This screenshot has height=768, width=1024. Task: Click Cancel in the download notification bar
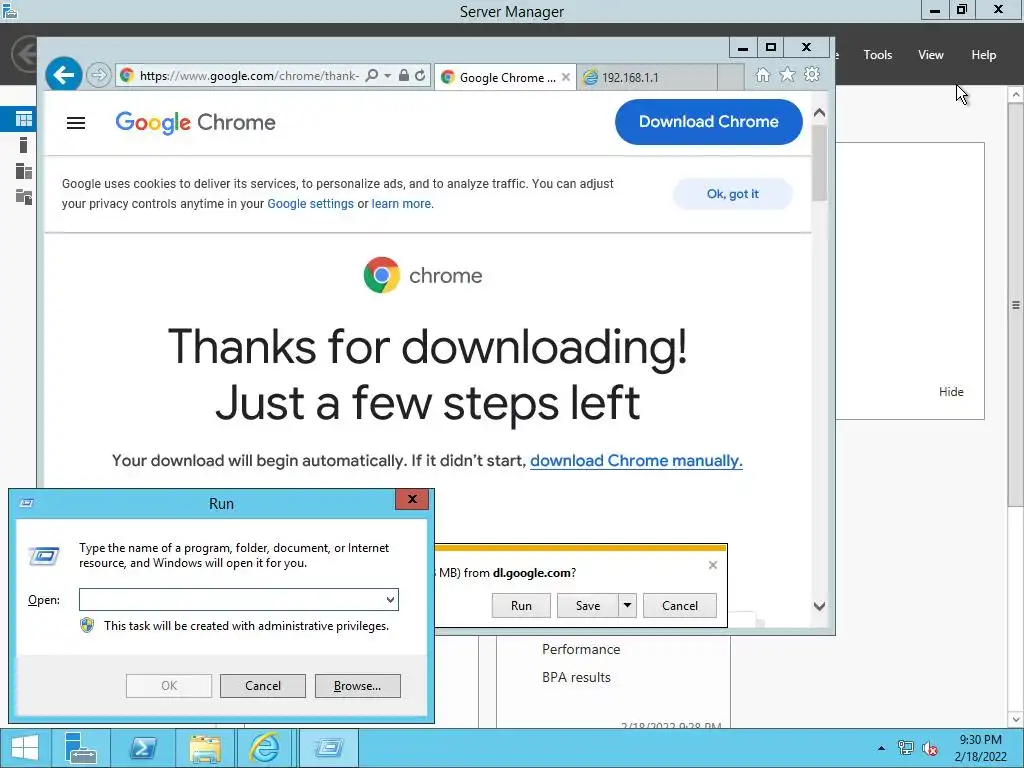click(x=680, y=605)
